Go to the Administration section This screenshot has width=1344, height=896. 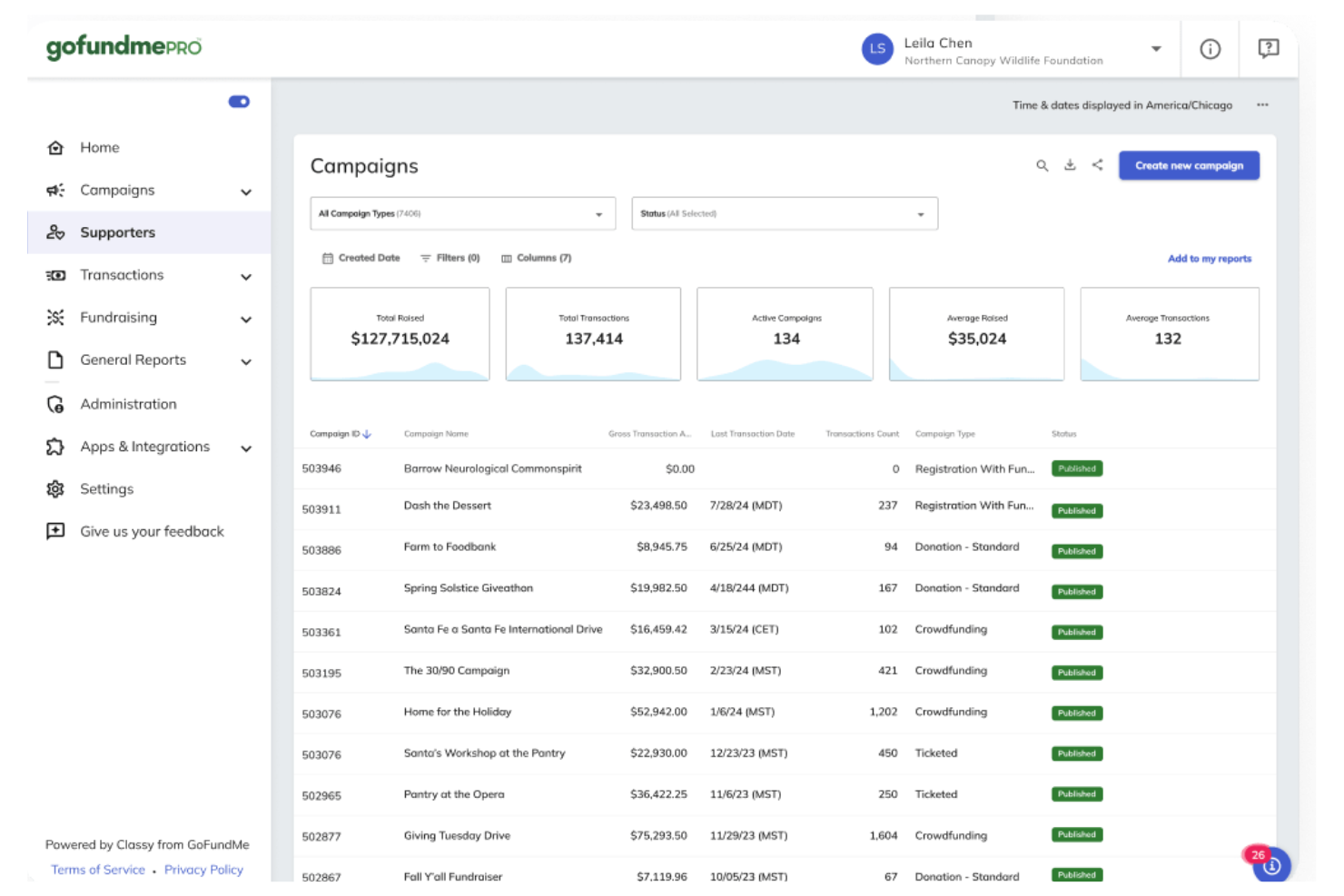click(128, 404)
